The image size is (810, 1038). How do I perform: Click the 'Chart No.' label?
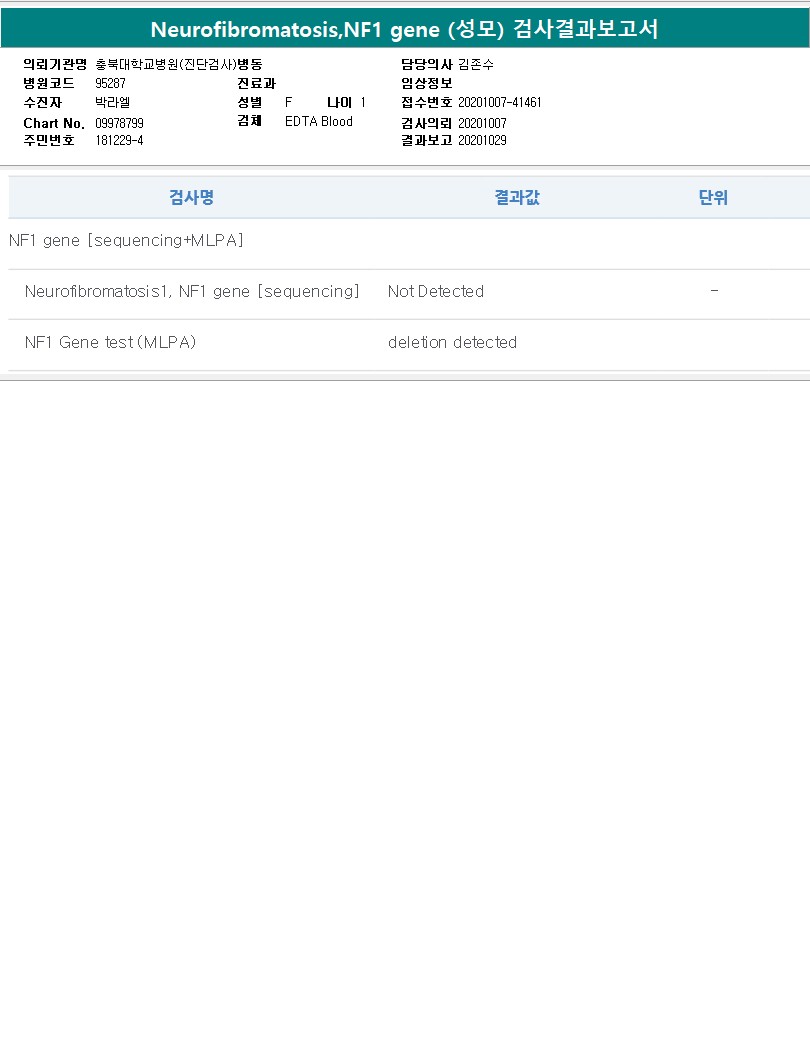click(x=54, y=123)
